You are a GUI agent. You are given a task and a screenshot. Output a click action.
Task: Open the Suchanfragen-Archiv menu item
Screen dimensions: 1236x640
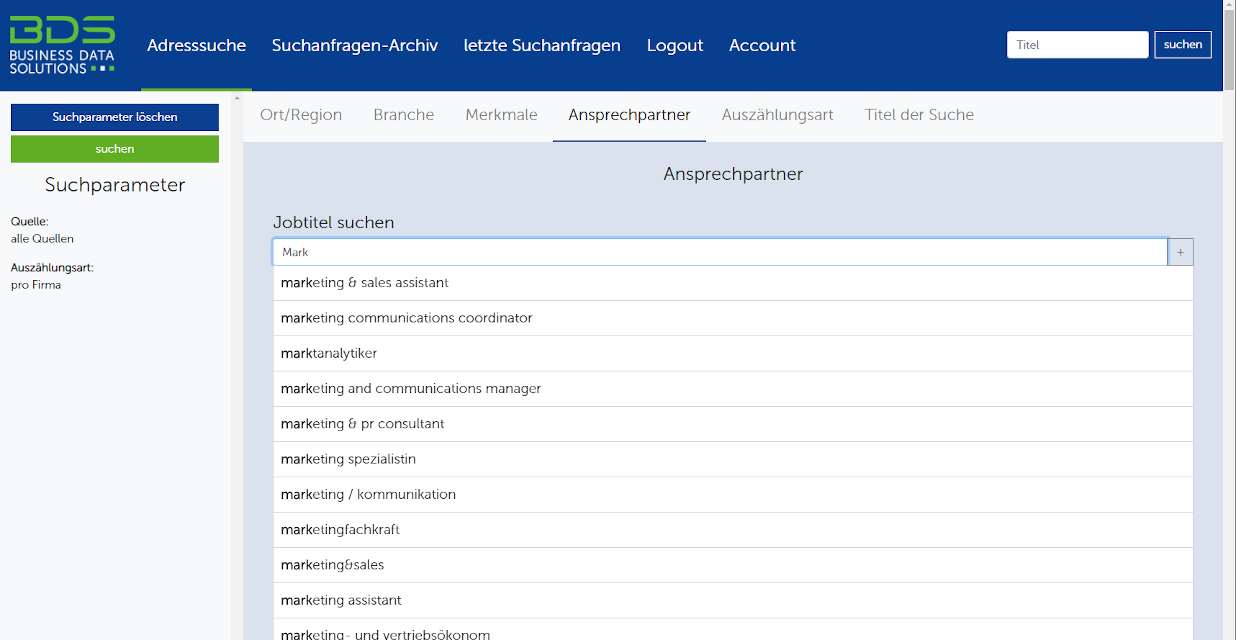pyautogui.click(x=355, y=45)
